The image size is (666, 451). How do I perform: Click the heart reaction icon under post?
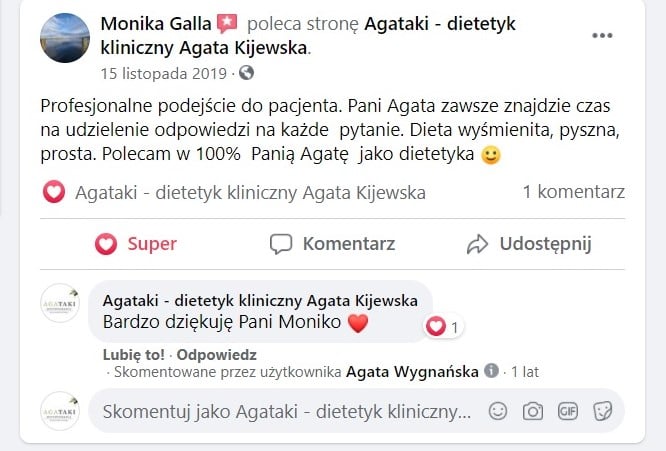(x=54, y=192)
